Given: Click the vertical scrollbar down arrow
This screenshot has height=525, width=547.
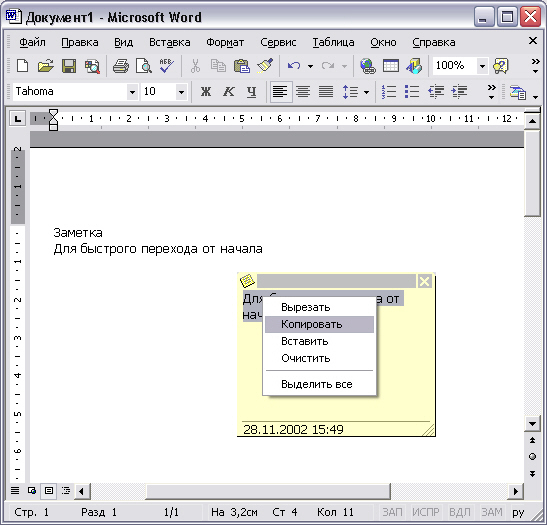Looking at the screenshot, I should pos(532,424).
